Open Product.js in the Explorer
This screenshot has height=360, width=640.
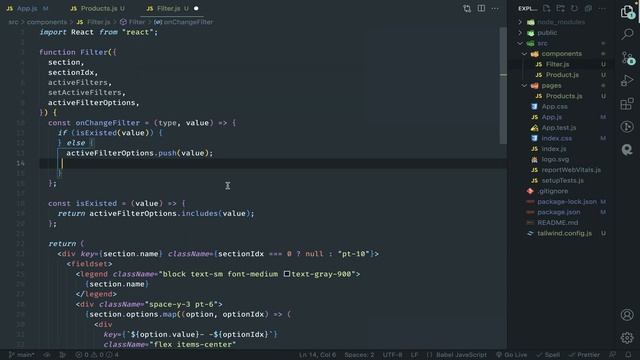click(x=562, y=75)
